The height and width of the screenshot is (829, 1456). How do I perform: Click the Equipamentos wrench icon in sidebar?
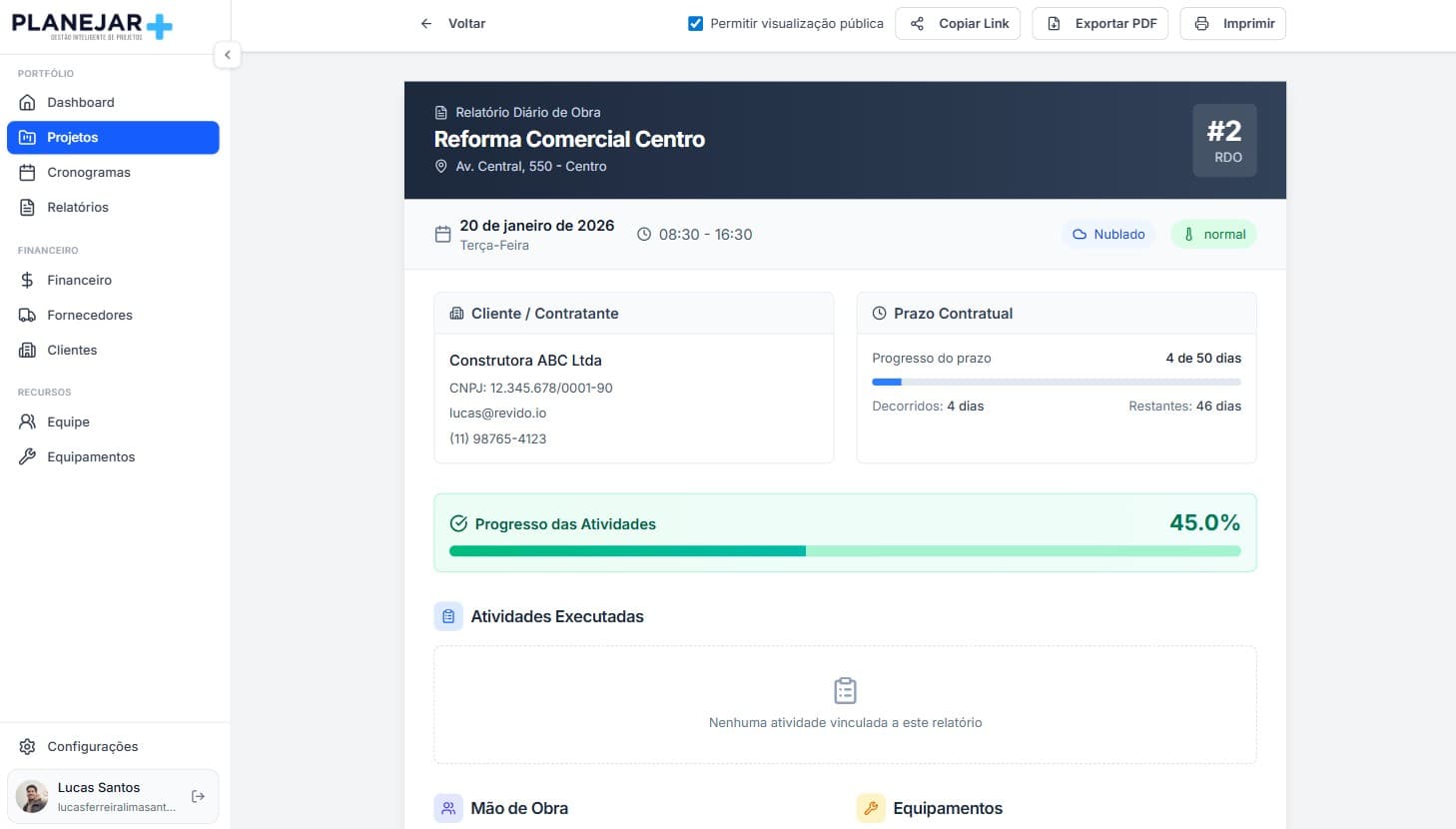tap(28, 456)
